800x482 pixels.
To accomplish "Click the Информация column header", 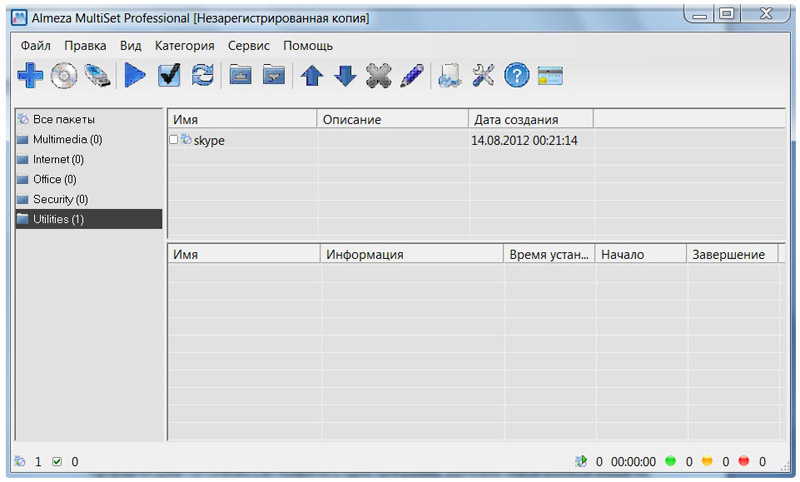I will pyautogui.click(x=412, y=254).
